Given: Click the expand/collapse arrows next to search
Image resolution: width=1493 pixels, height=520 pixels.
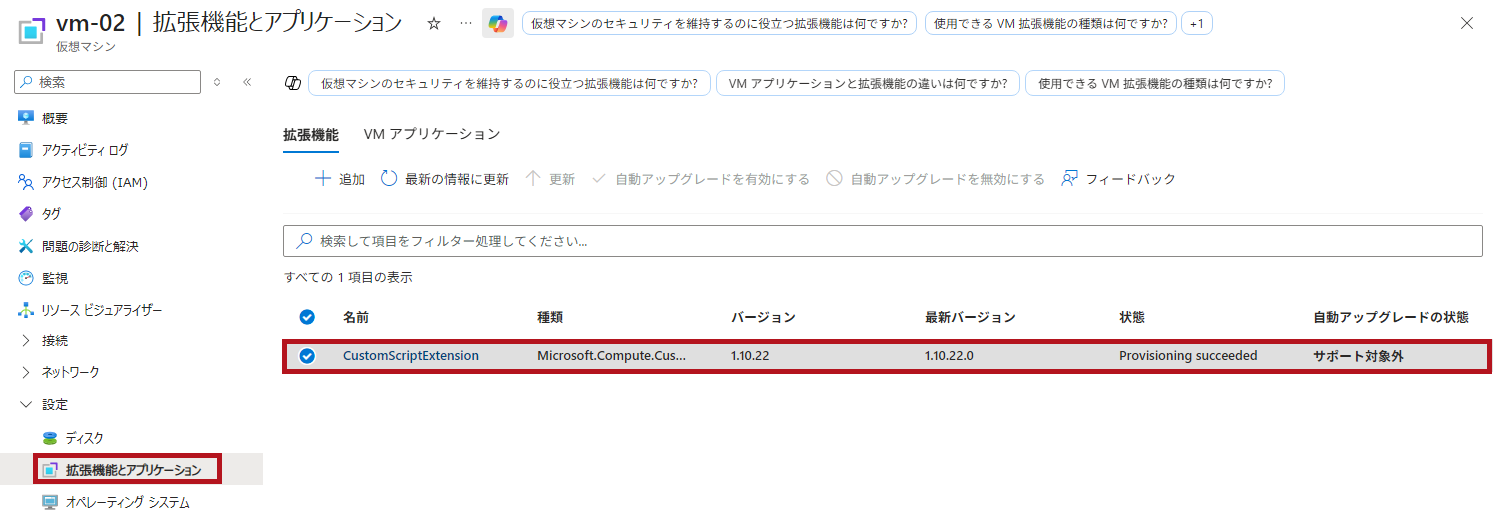Looking at the screenshot, I should [217, 82].
